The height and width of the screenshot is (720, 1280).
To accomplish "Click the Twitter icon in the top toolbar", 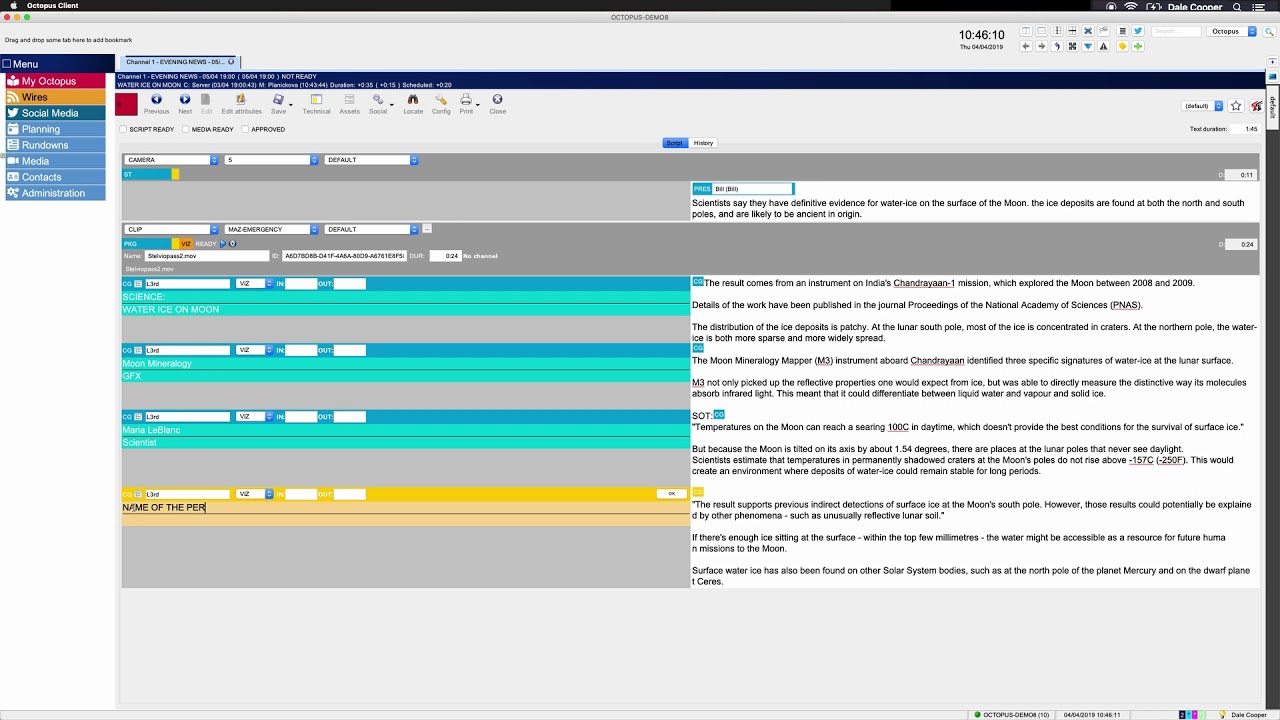I will pos(1139,30).
